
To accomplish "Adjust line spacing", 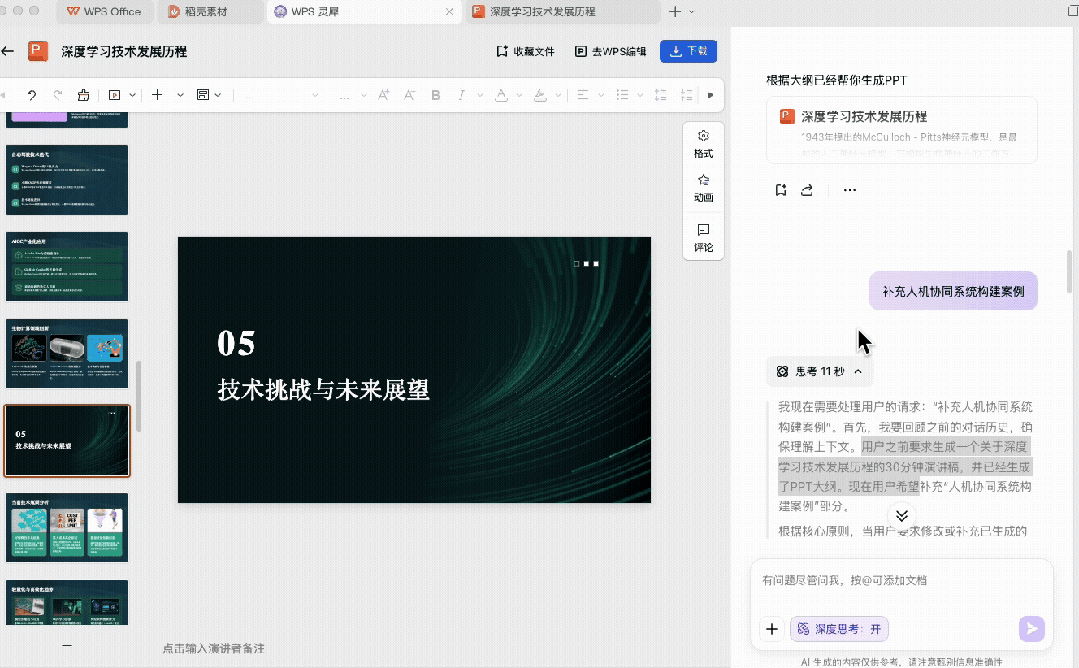I will pos(661,95).
